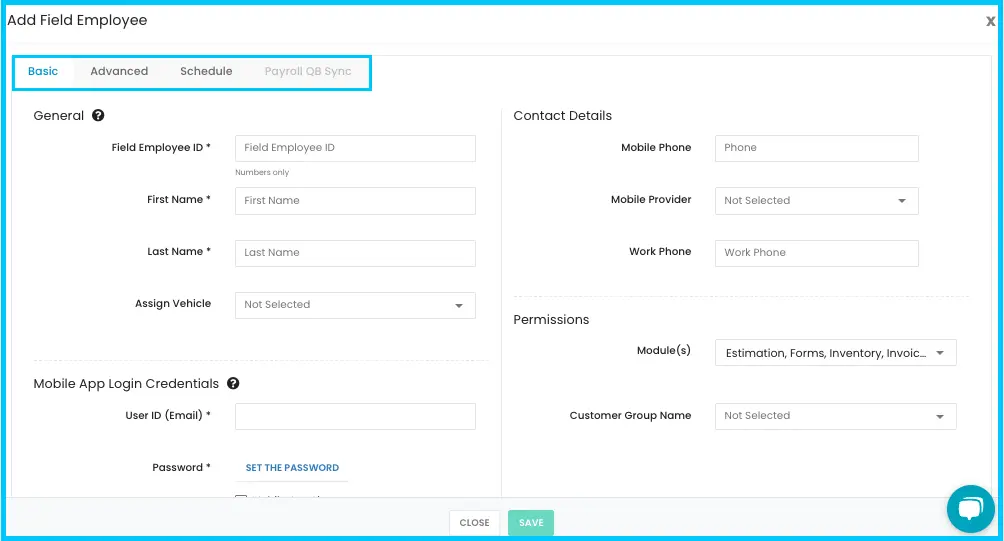Expand the Module(s) dropdown

(x=836, y=353)
